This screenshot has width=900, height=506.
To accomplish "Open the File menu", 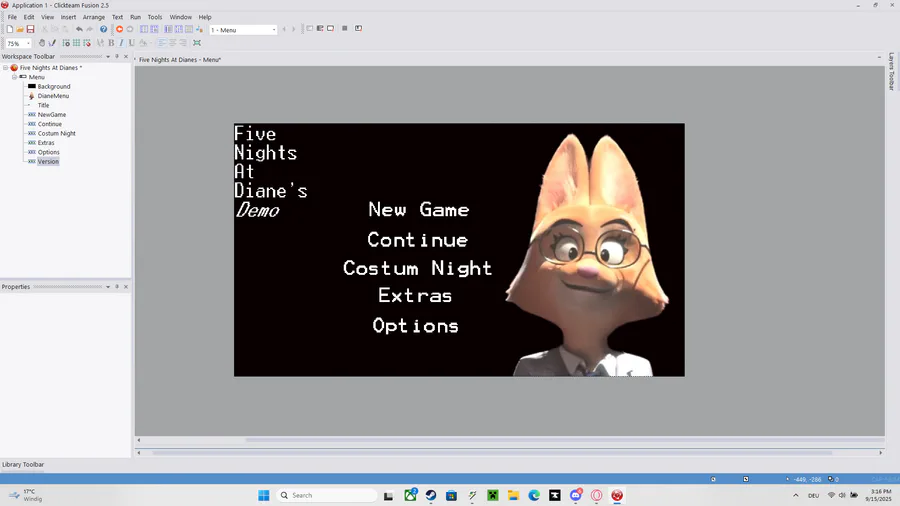I will [x=12, y=17].
